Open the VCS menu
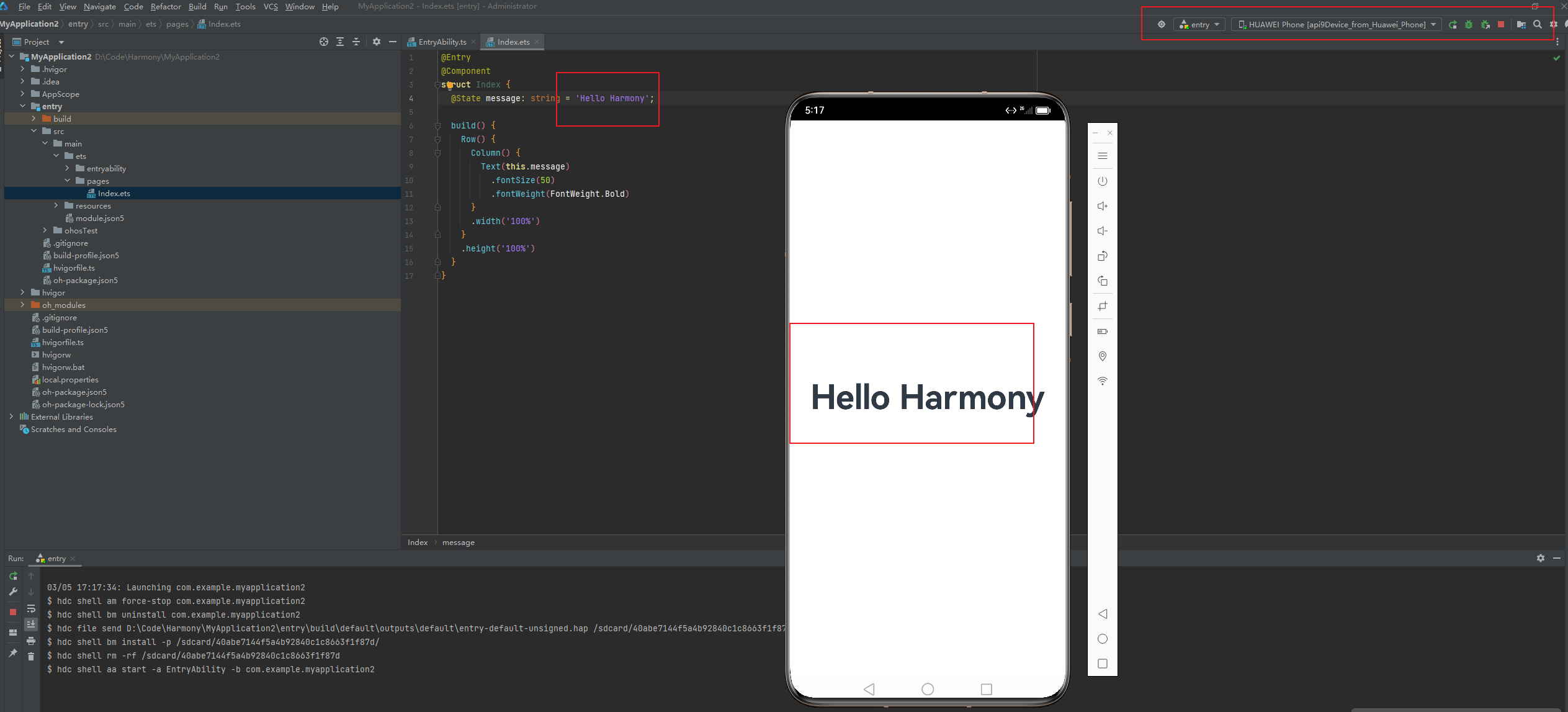This screenshot has height=712, width=1568. pos(271,6)
